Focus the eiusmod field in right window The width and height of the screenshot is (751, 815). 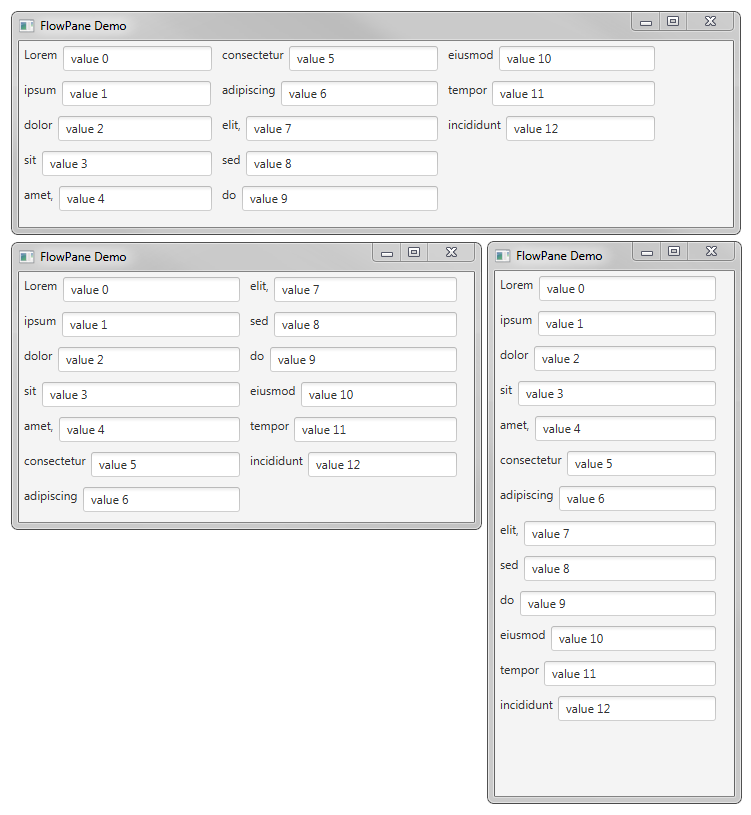coord(634,638)
